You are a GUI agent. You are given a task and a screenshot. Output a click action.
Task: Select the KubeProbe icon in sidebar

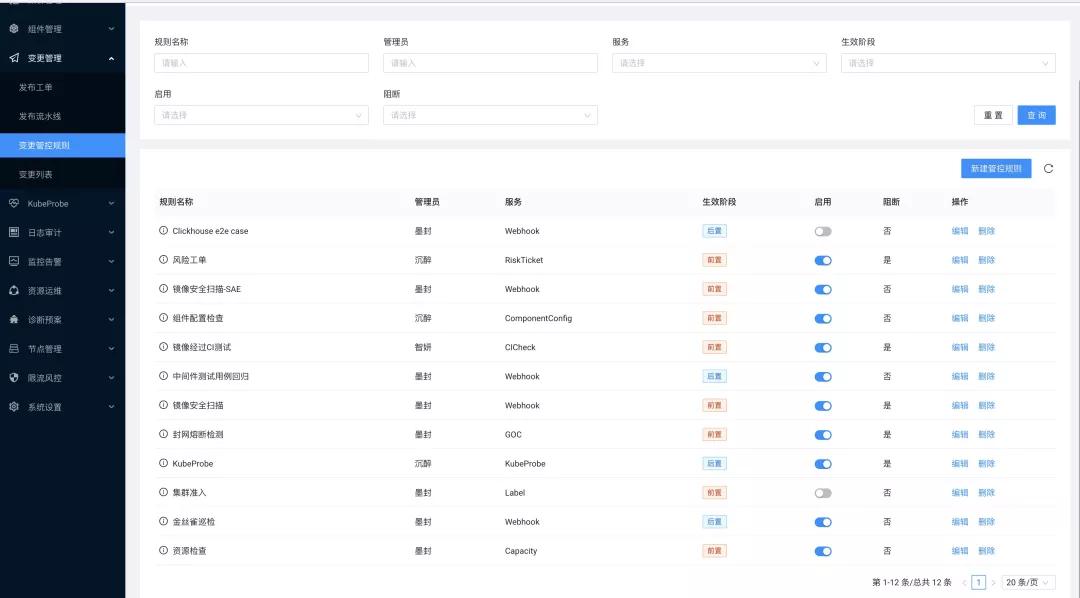(12, 202)
